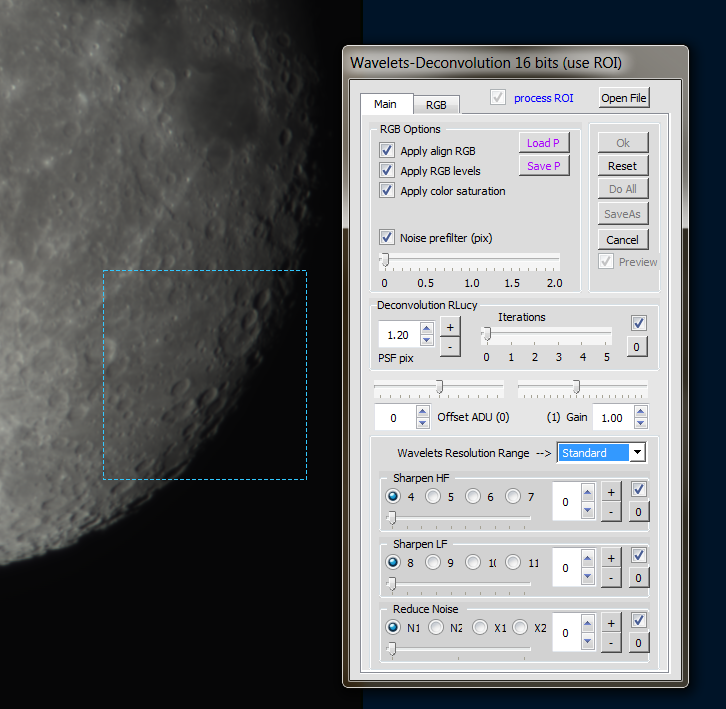The height and width of the screenshot is (709, 726).
Task: Select Sharpen HF radio 4
Action: coord(393,496)
